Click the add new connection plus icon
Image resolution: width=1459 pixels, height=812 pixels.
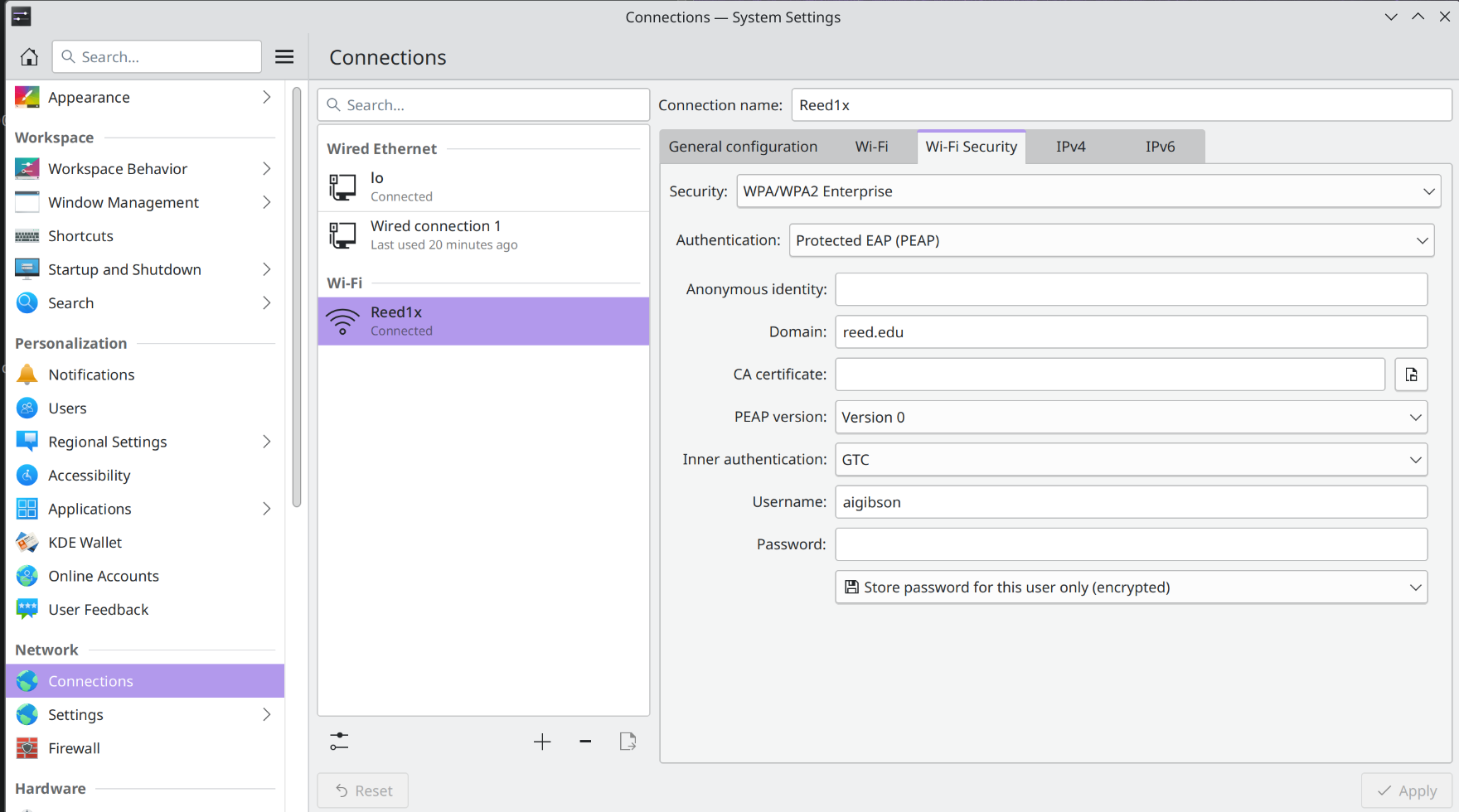coord(542,742)
